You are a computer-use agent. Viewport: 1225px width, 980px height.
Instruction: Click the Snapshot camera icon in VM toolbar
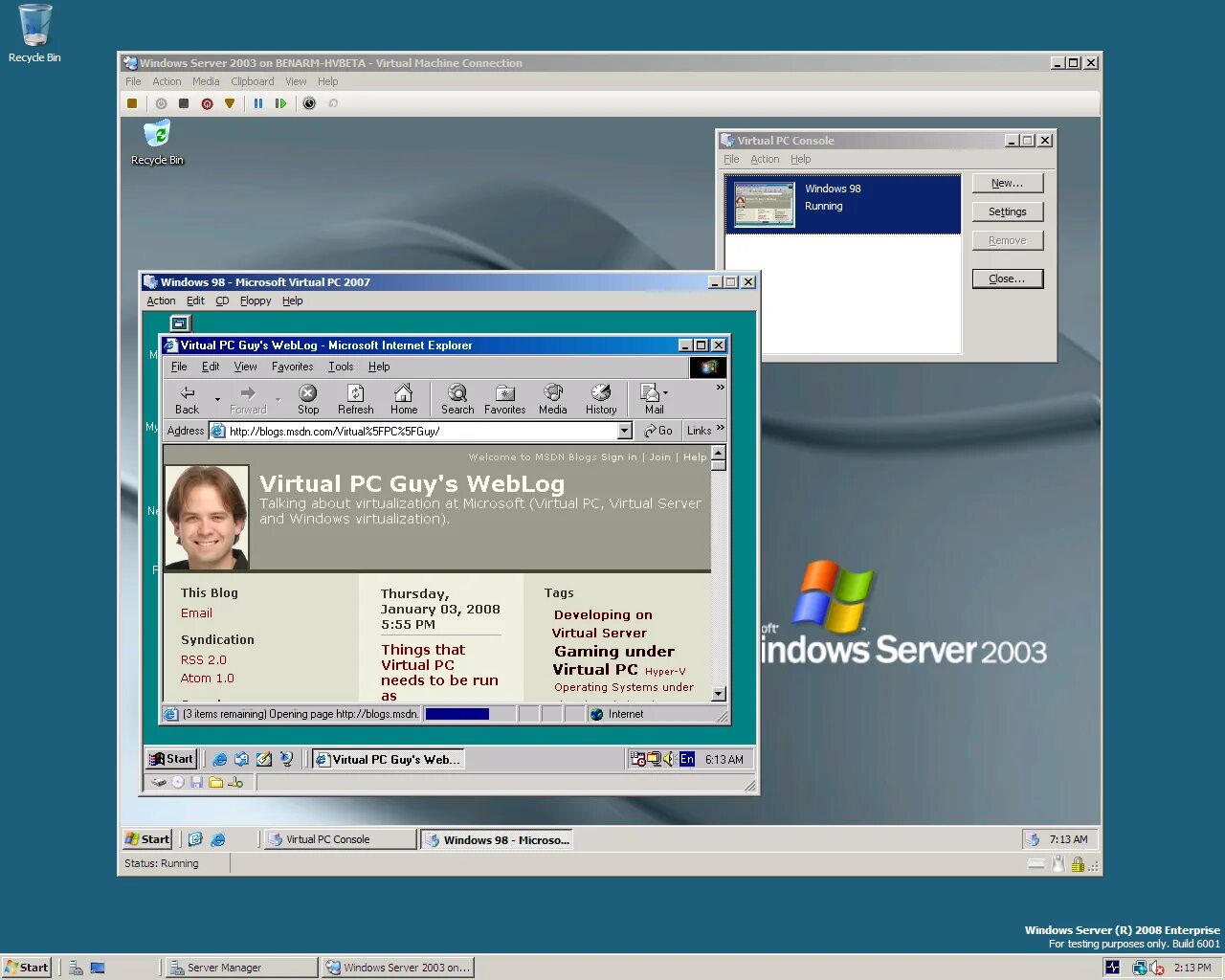pyautogui.click(x=309, y=103)
